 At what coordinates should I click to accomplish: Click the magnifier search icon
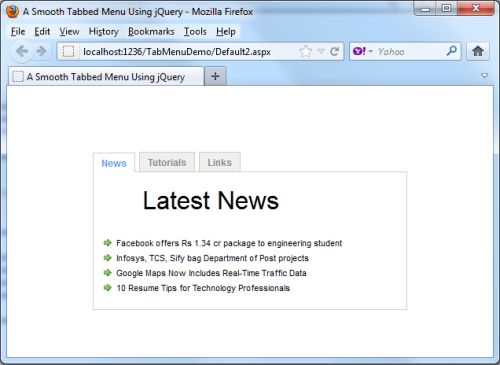click(452, 51)
